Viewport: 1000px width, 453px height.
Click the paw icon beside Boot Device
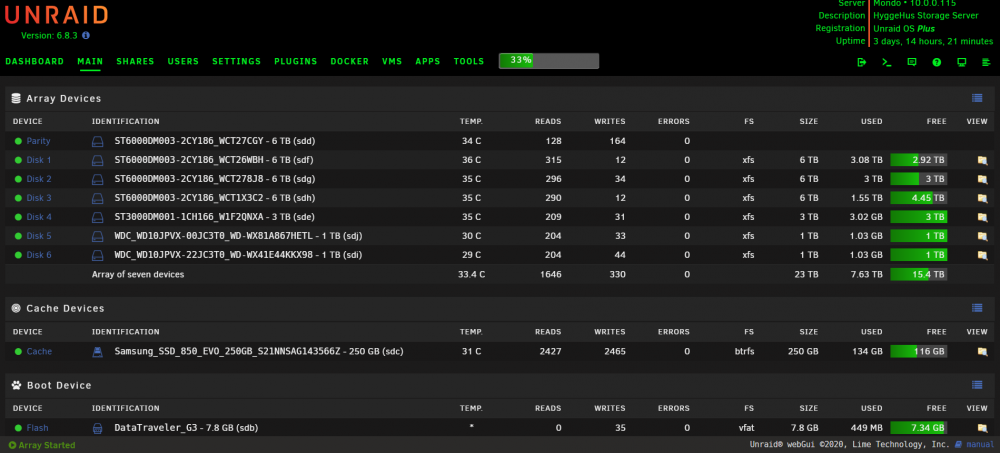click(16, 385)
